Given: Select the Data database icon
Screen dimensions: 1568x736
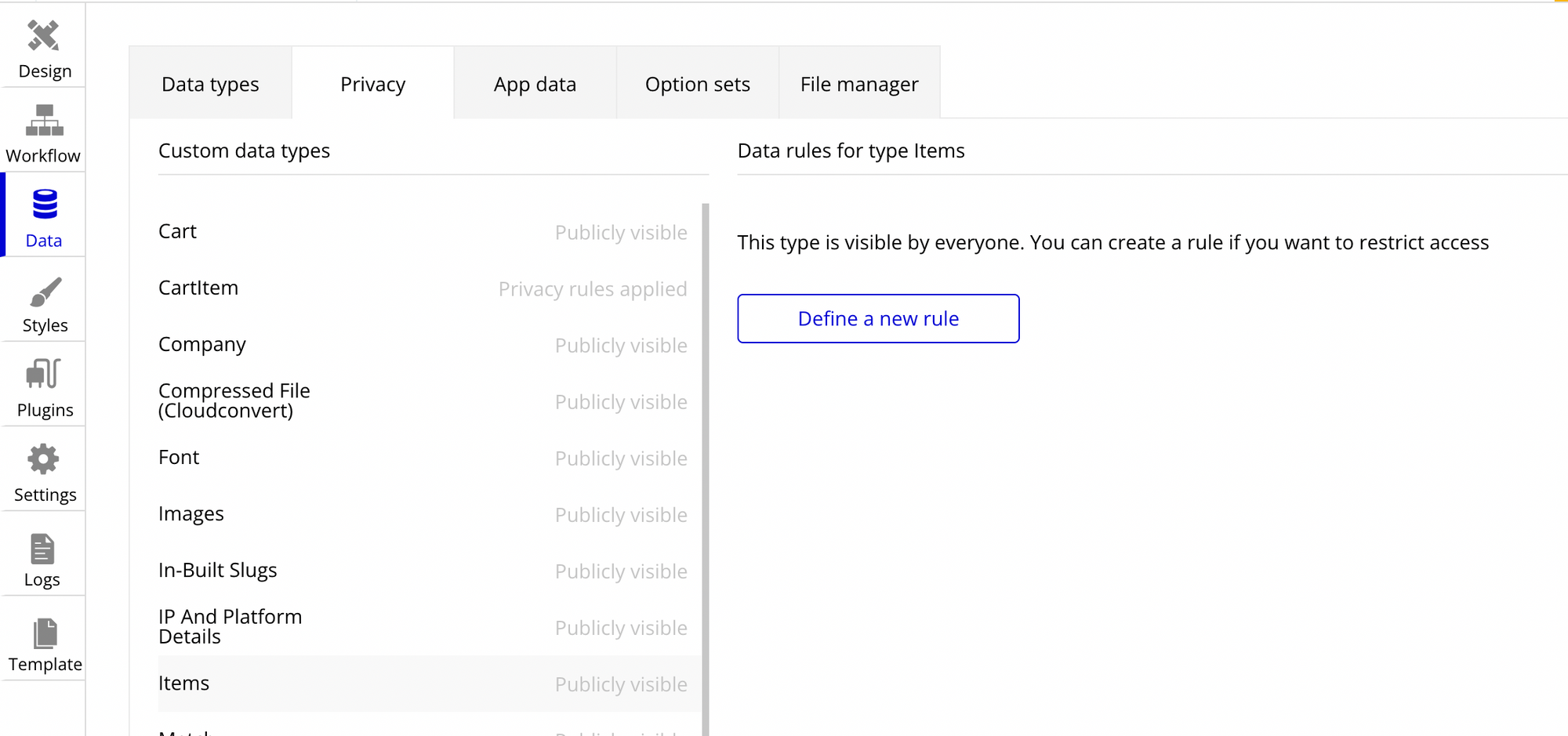Looking at the screenshot, I should click(45, 205).
